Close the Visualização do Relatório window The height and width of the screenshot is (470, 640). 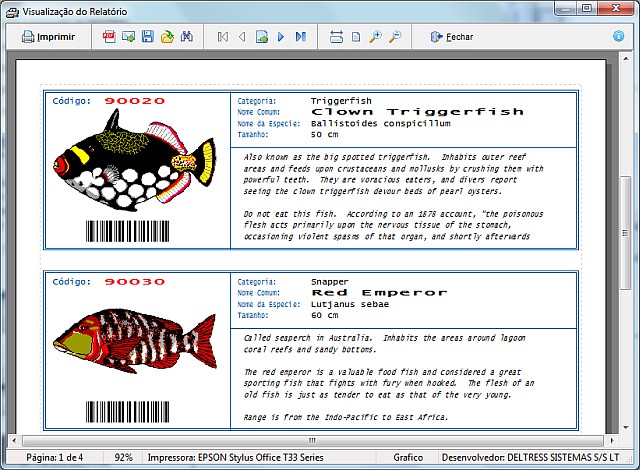pyautogui.click(x=616, y=8)
